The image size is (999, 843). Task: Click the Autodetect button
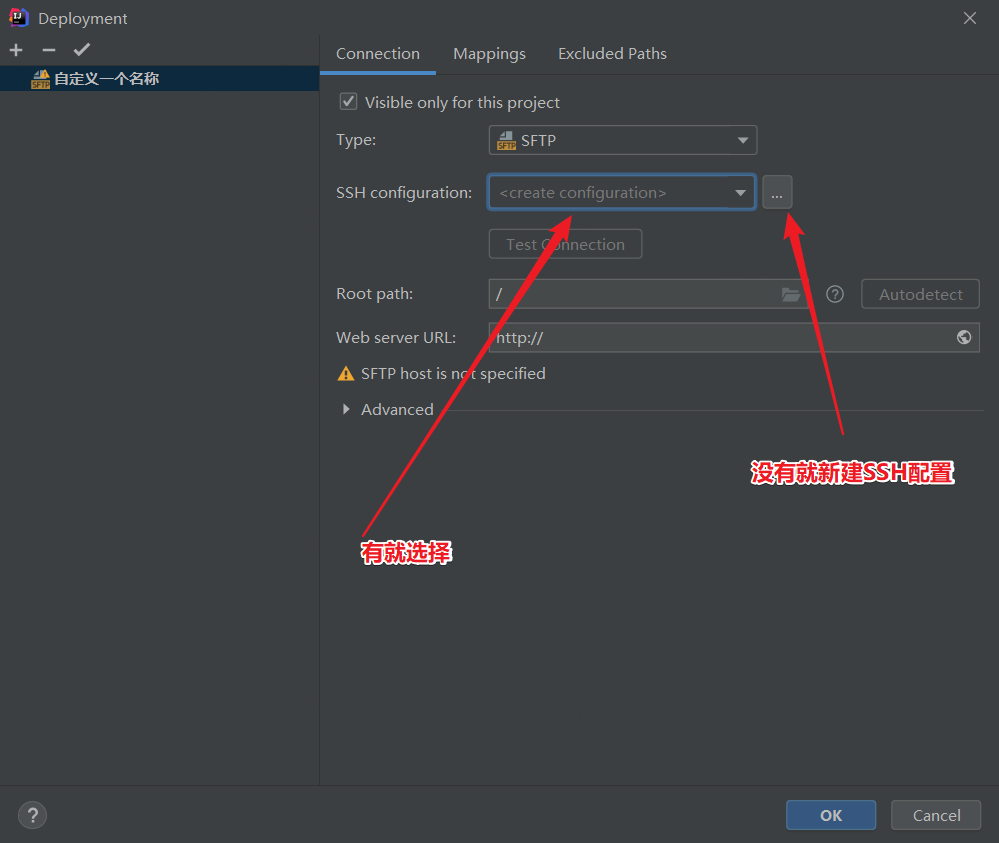920,294
